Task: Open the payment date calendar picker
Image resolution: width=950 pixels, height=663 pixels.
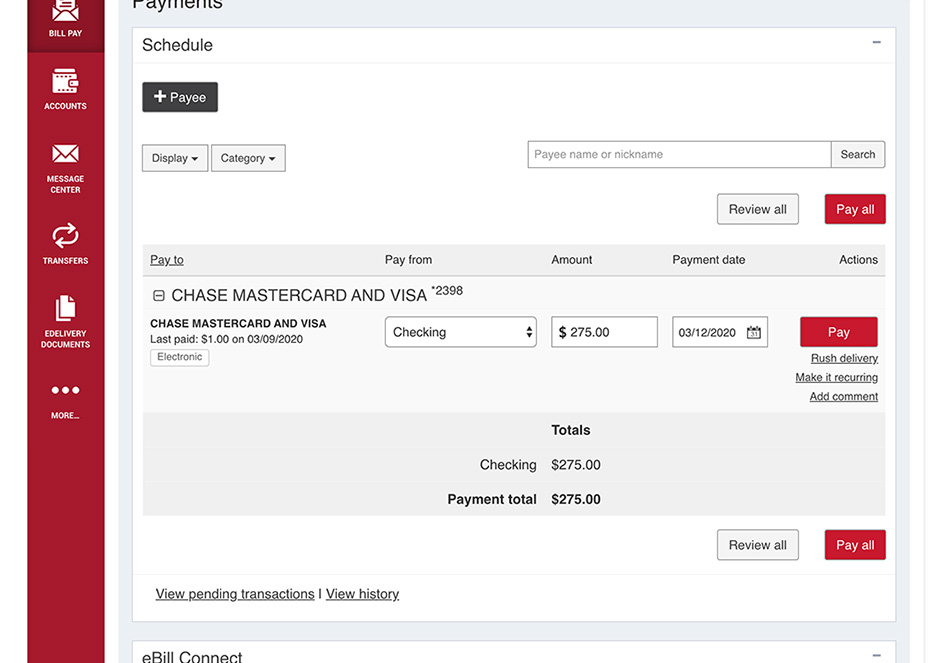Action: [x=754, y=333]
